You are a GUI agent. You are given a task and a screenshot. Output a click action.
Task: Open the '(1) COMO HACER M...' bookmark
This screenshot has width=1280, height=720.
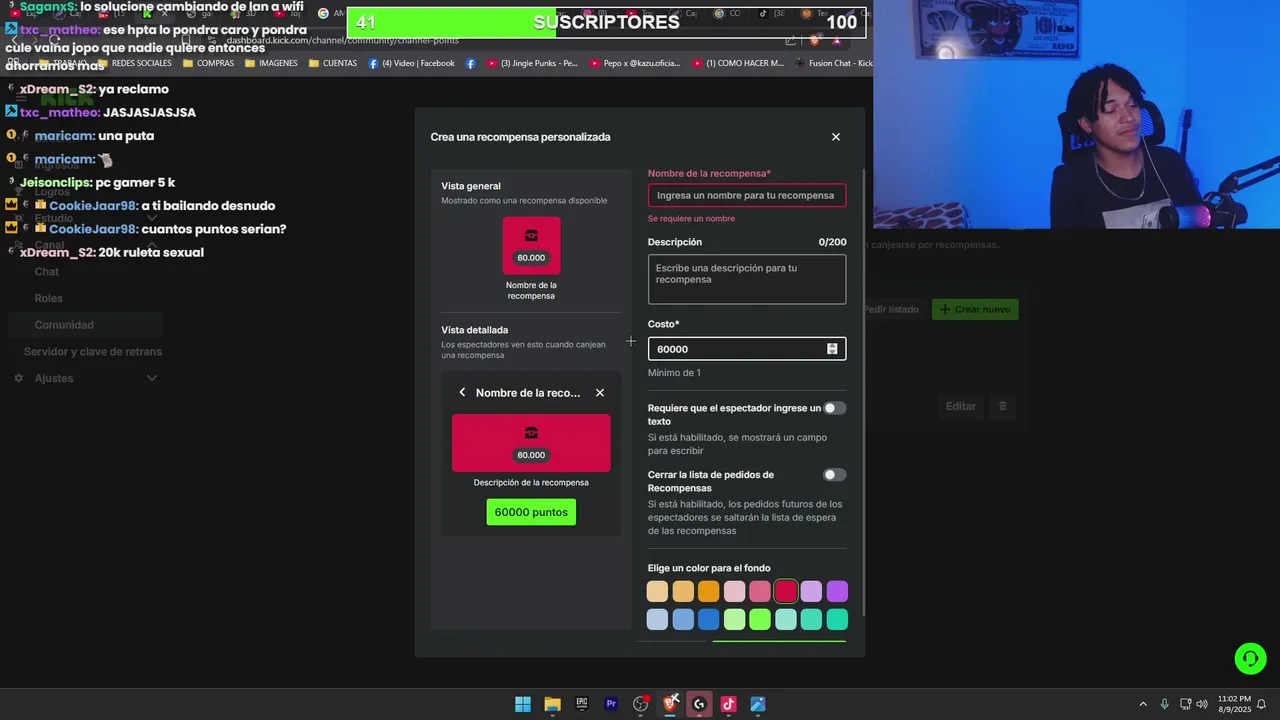pyautogui.click(x=737, y=63)
